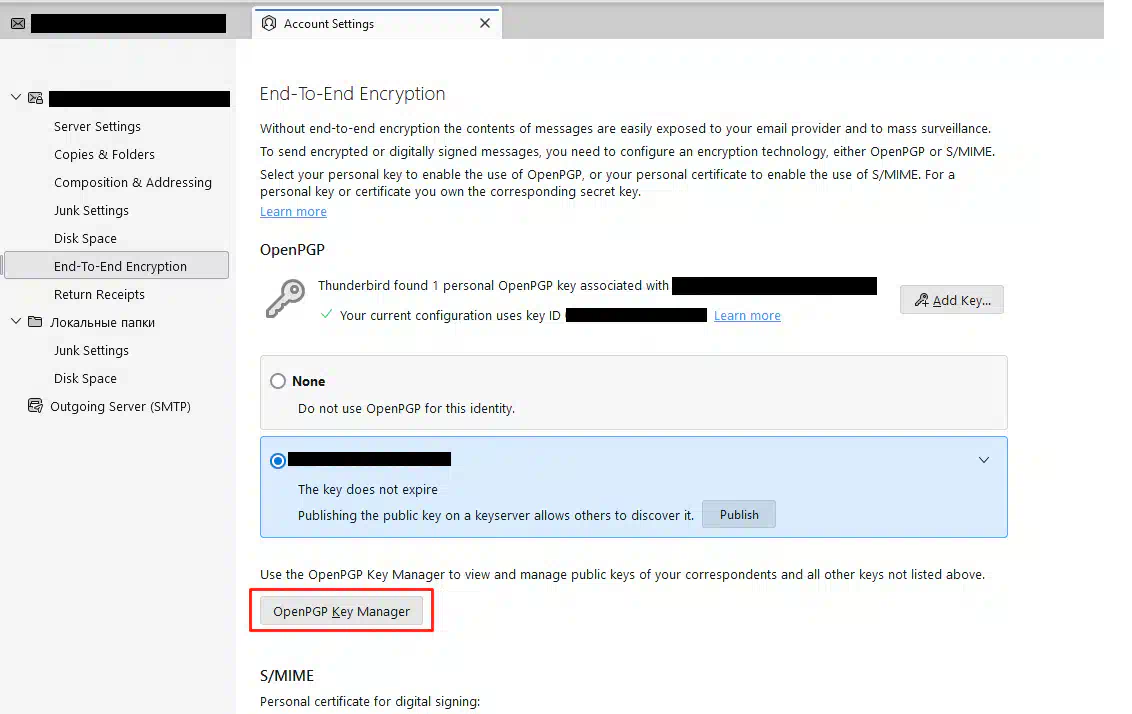The height and width of the screenshot is (714, 1132).
Task: Click 'The key does not expire' text
Action: [367, 489]
